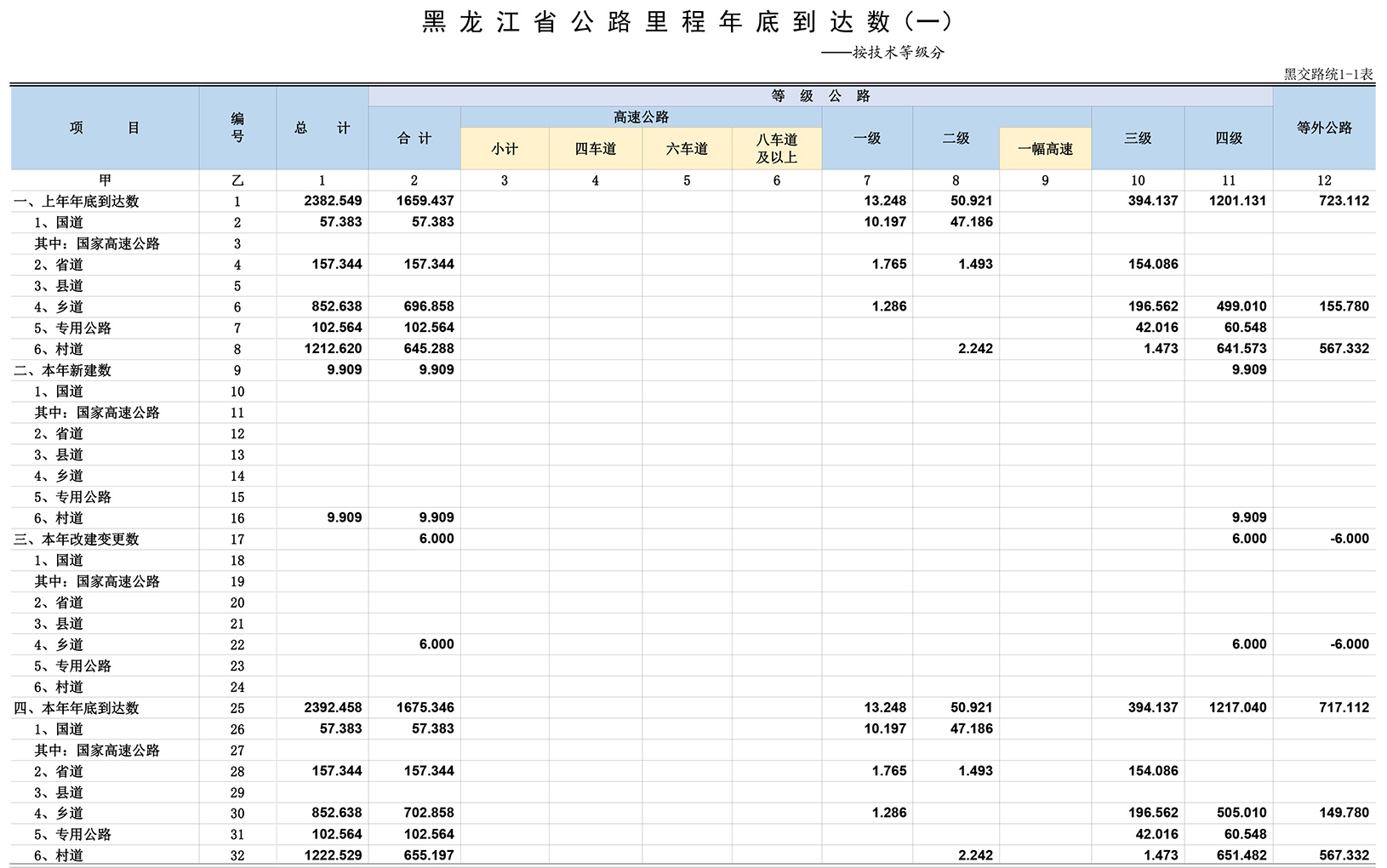Viewport: 1387px width, 868px height.
Task: Click row label 一、上年年底到达数
Action: pos(77,202)
